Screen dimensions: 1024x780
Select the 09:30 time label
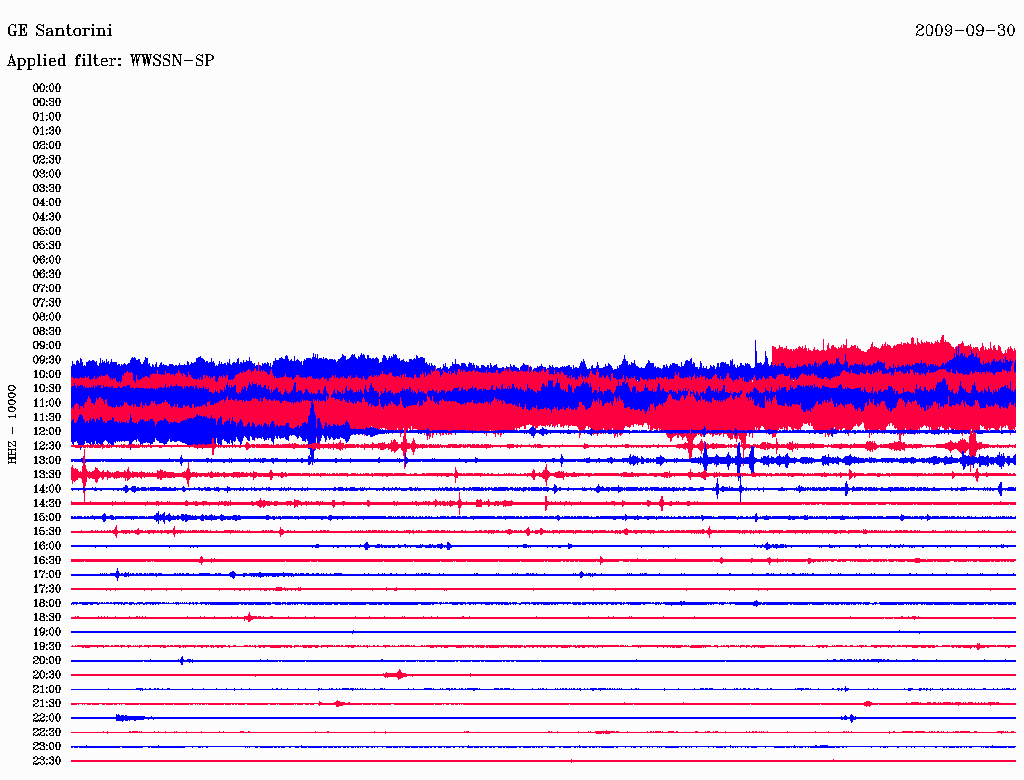[x=47, y=360]
